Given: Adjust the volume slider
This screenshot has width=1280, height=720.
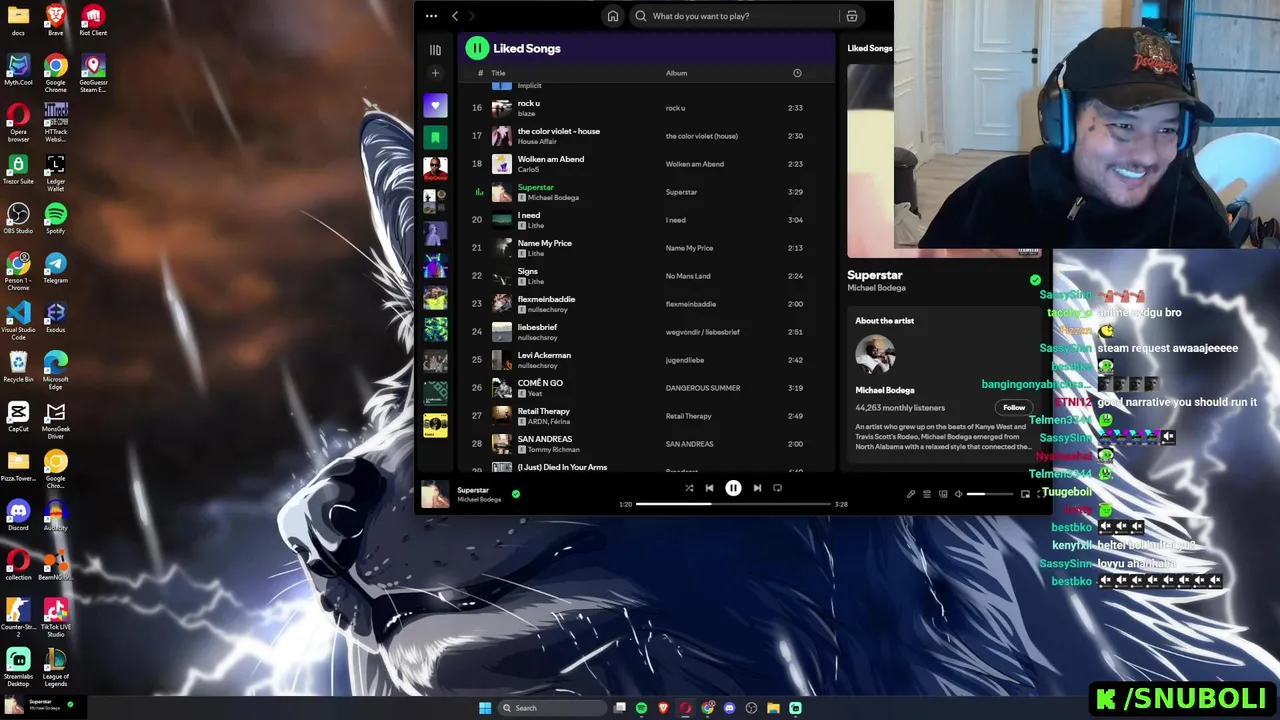Looking at the screenshot, I should (990, 494).
